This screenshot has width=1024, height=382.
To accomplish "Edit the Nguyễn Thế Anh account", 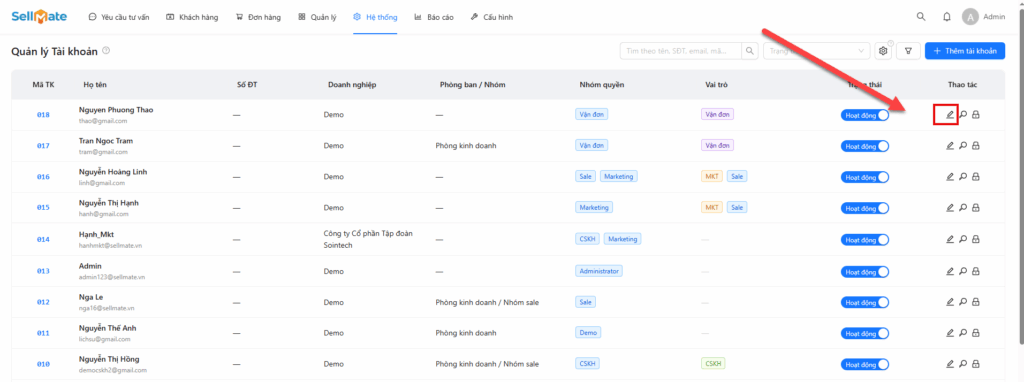I will pos(950,333).
